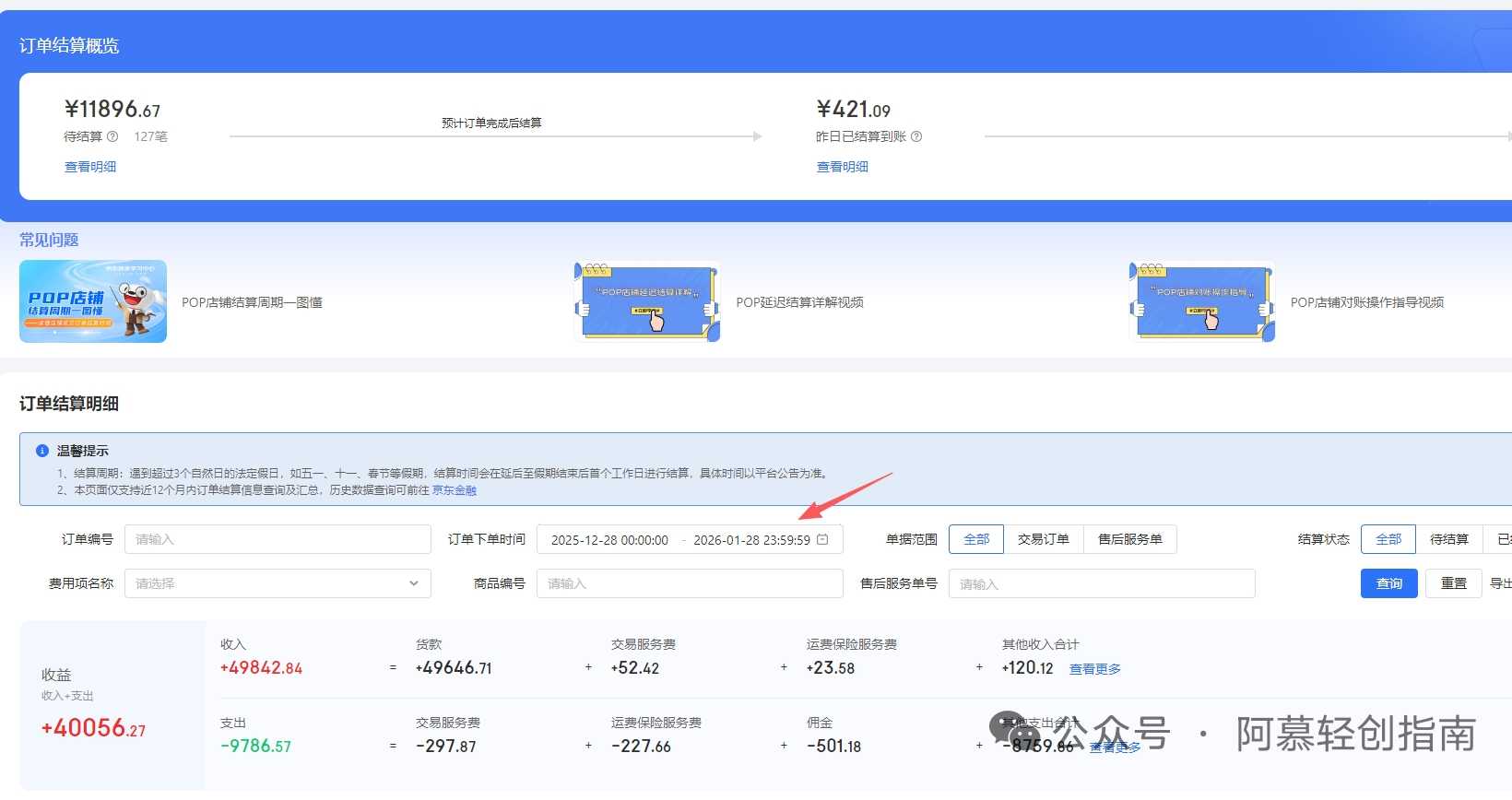
Task: Select 待结算 in 结算状态 filter
Action: pos(1448,539)
